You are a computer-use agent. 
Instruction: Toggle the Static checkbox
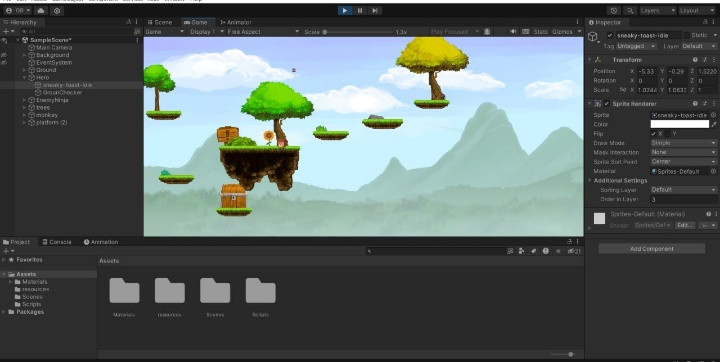[687, 35]
